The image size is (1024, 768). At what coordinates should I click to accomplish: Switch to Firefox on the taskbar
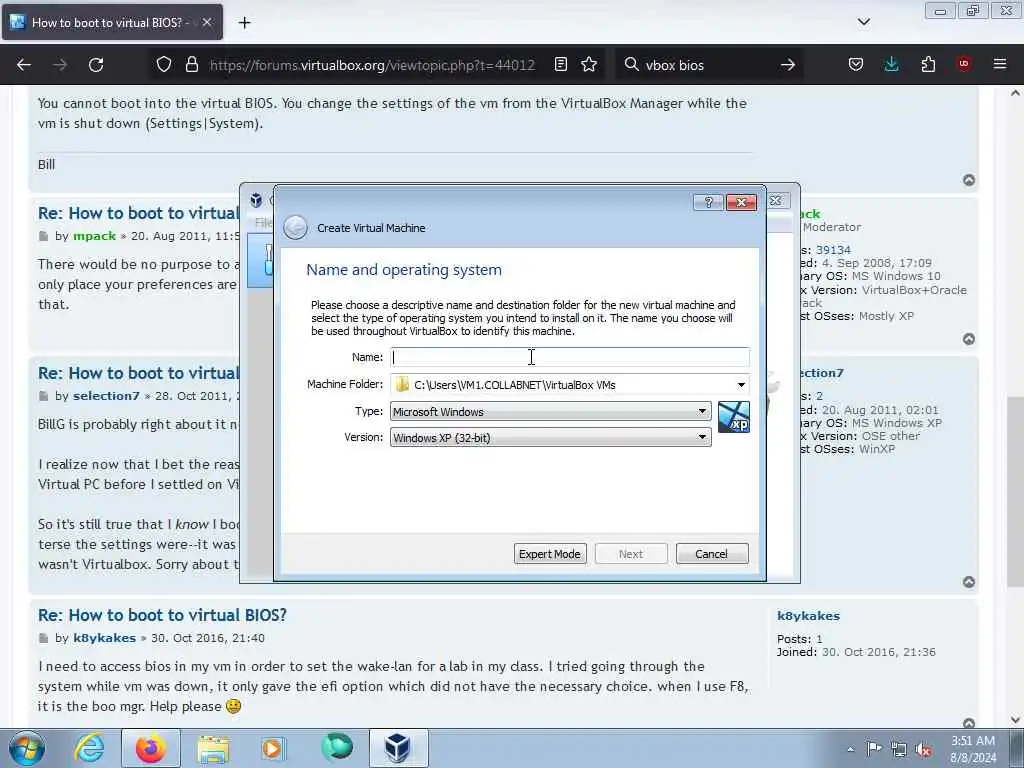(151, 748)
